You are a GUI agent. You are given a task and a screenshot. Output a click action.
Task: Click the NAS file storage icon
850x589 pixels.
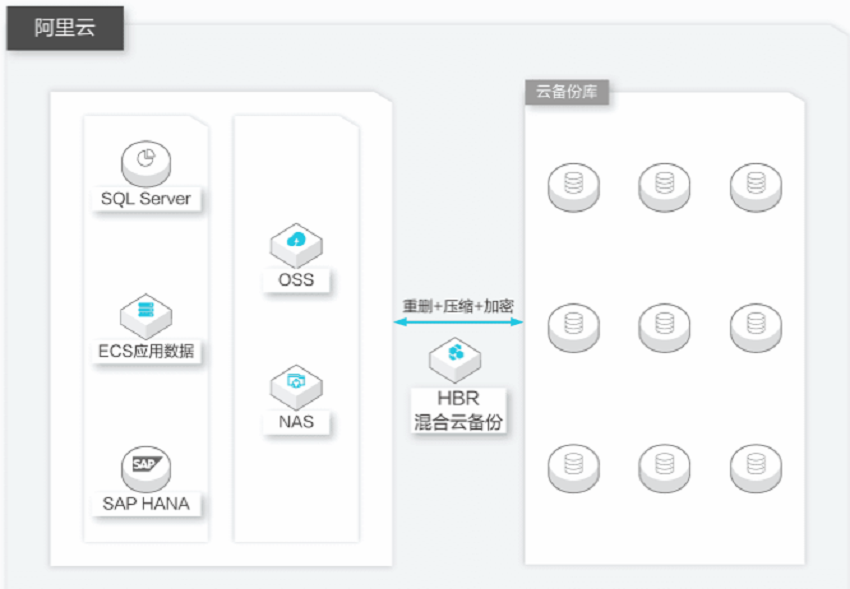(x=296, y=387)
